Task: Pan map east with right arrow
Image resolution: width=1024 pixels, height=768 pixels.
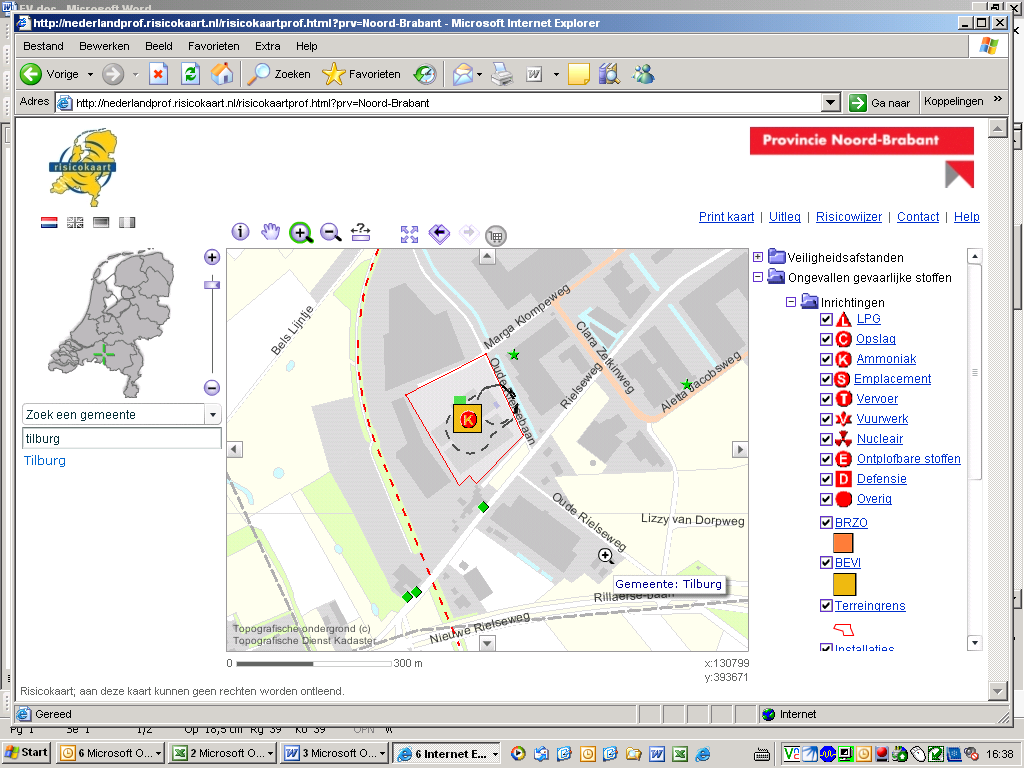Action: [x=739, y=449]
